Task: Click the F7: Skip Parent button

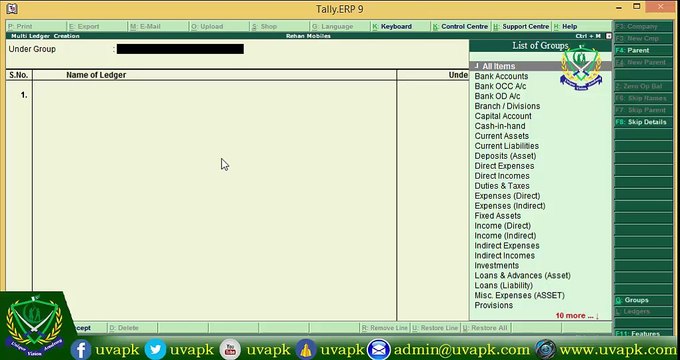Action: [643, 110]
